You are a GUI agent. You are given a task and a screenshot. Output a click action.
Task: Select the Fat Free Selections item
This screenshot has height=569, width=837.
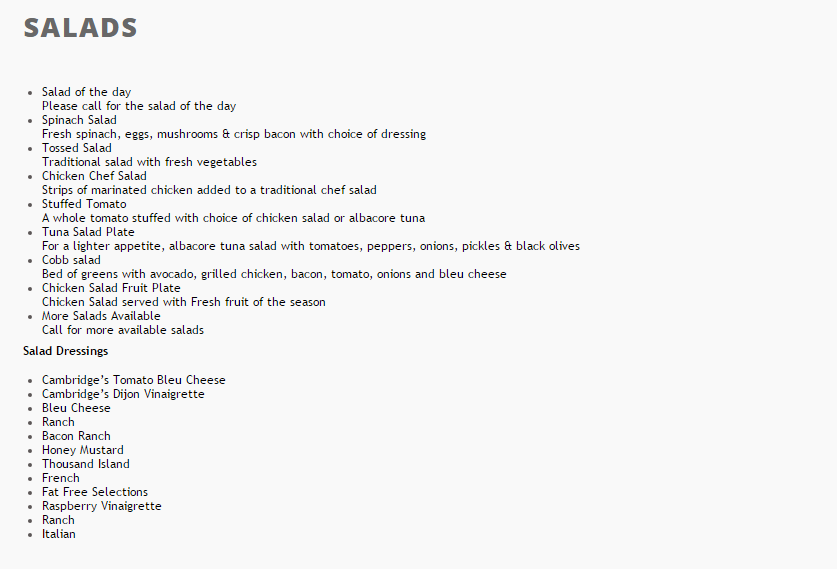pos(95,492)
